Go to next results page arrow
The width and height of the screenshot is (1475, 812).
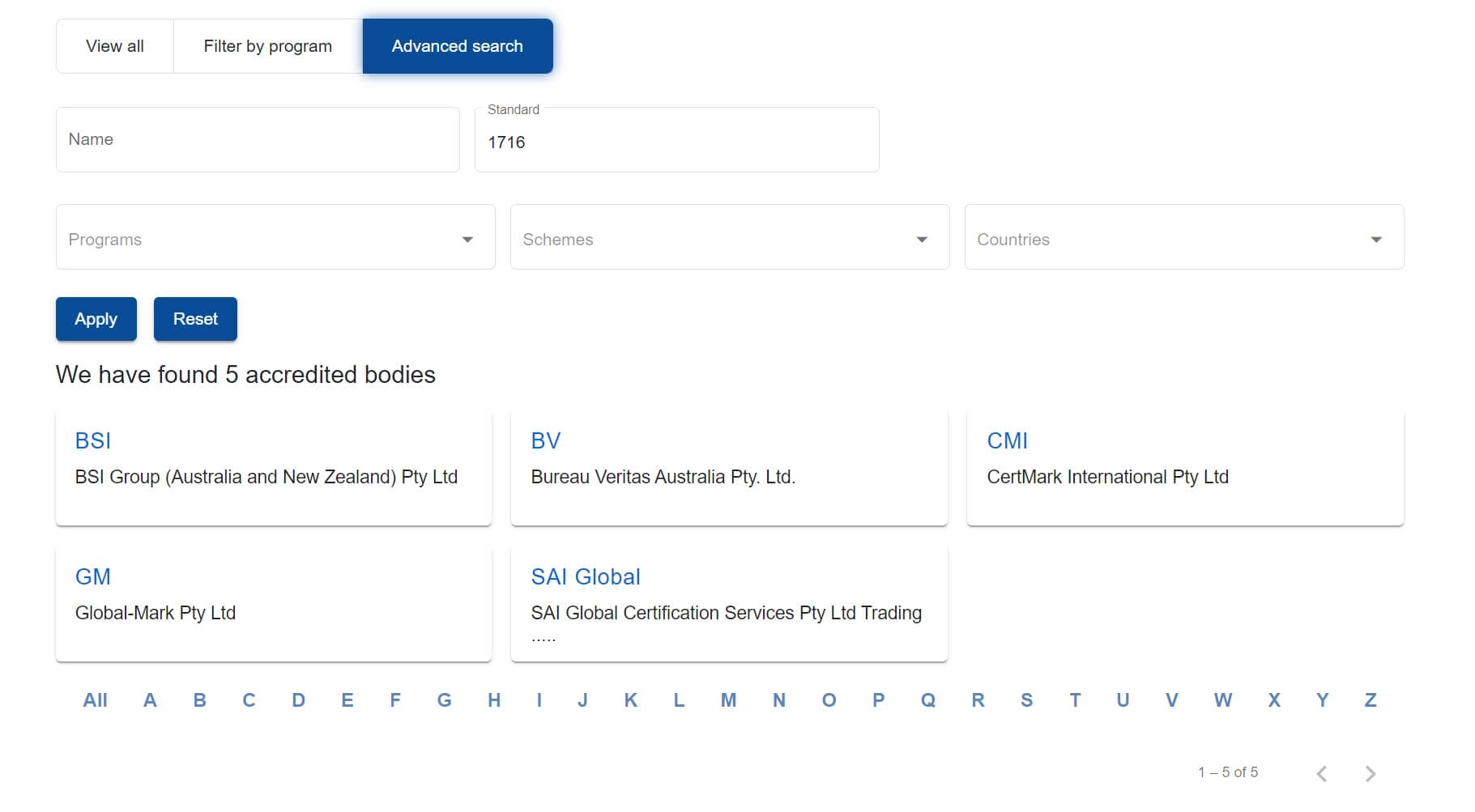[1371, 774]
